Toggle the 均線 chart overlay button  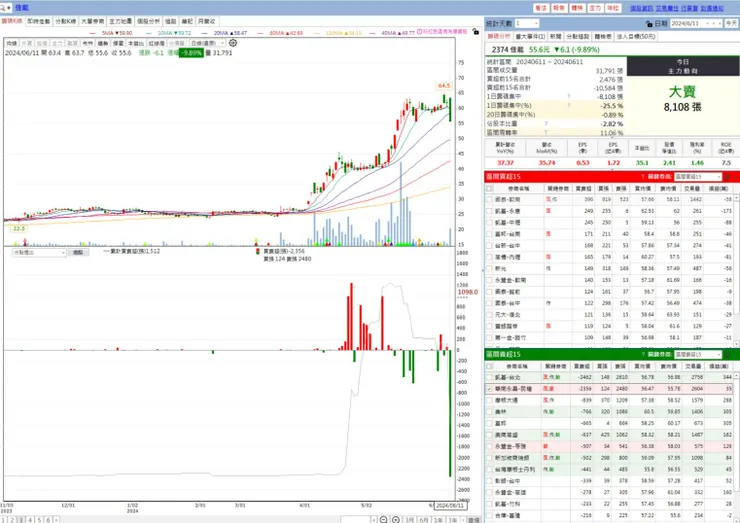(x=11, y=43)
